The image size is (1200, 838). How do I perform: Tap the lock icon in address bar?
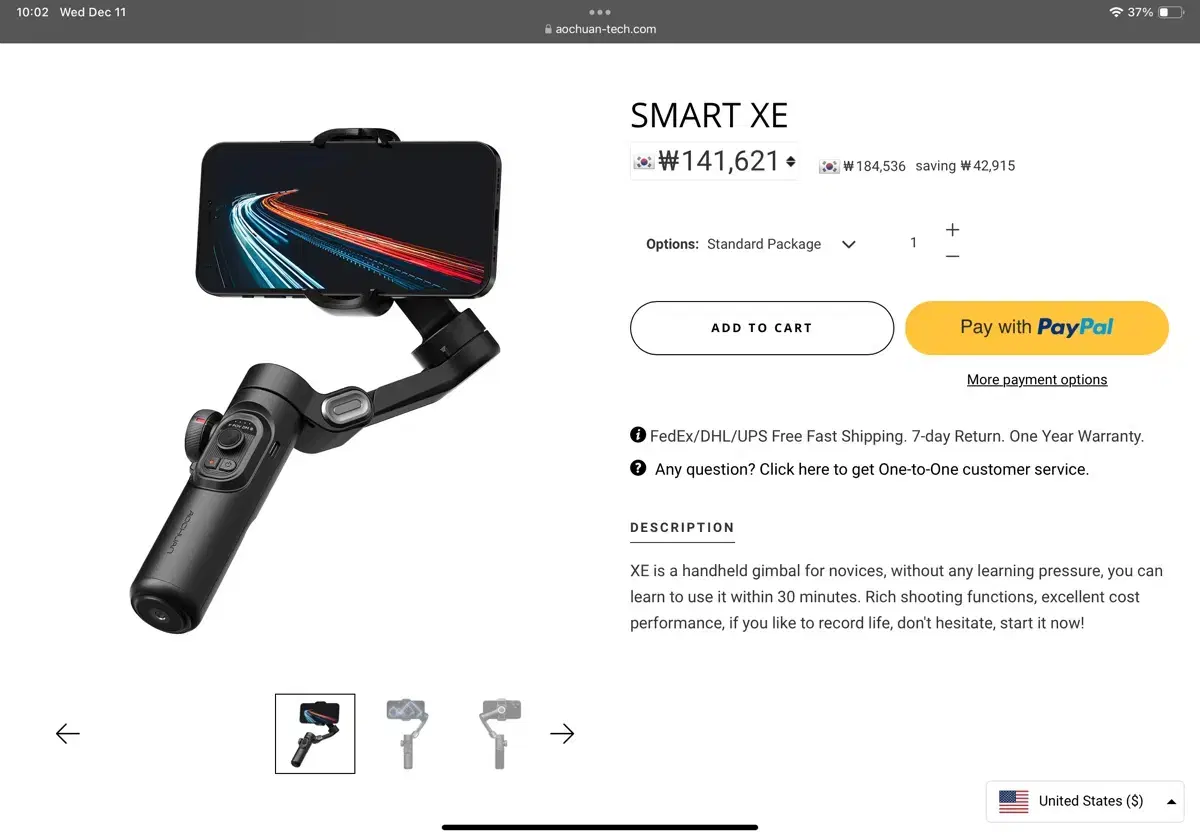tap(548, 29)
